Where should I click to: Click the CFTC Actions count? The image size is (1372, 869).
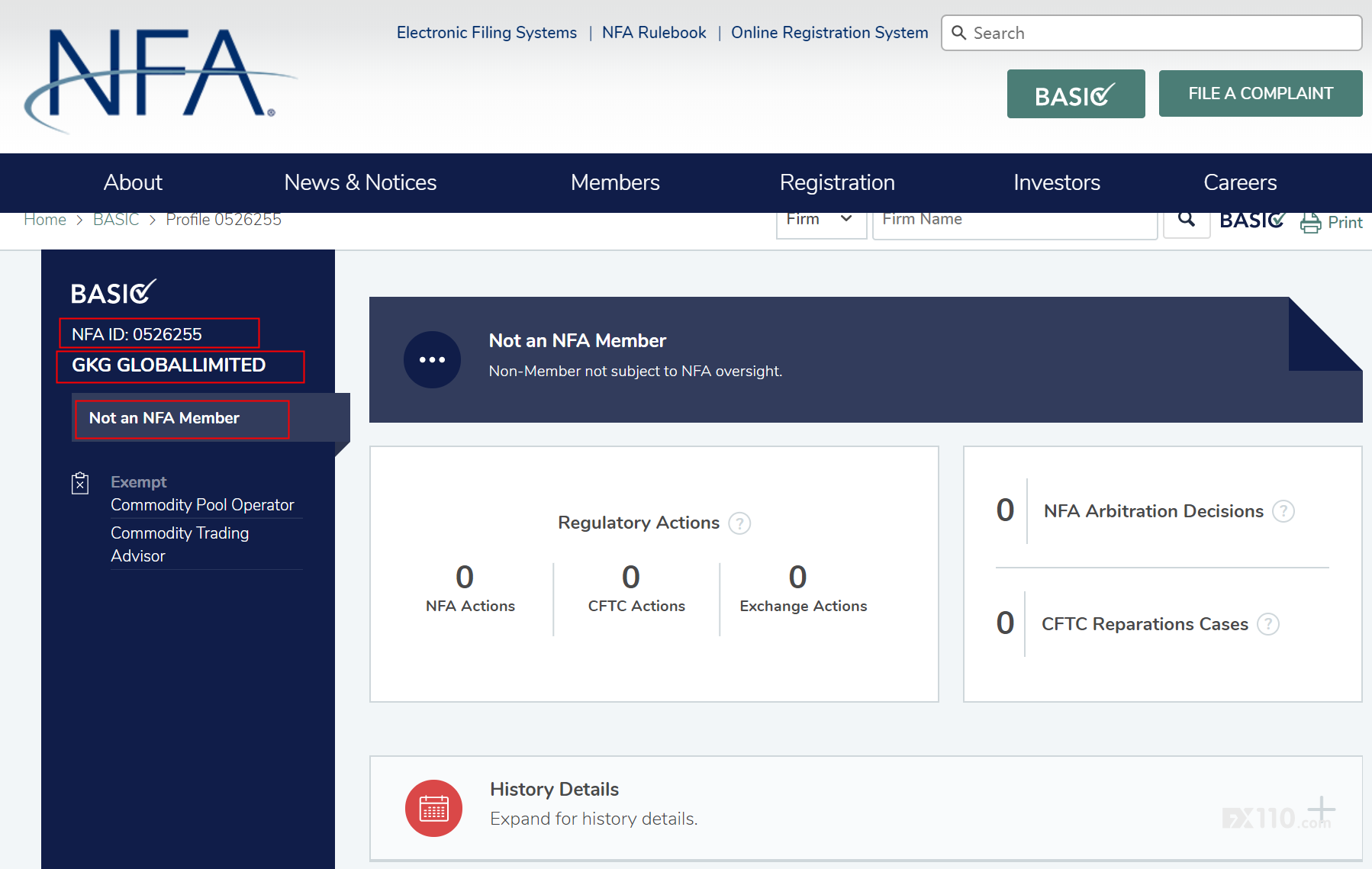click(631, 577)
